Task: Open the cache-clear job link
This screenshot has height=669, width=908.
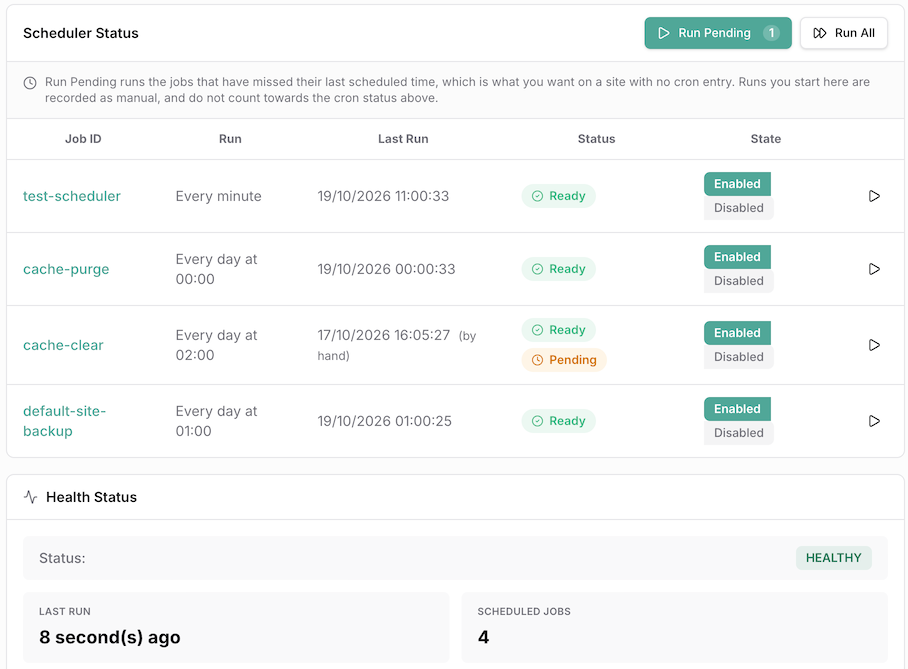Action: [63, 345]
